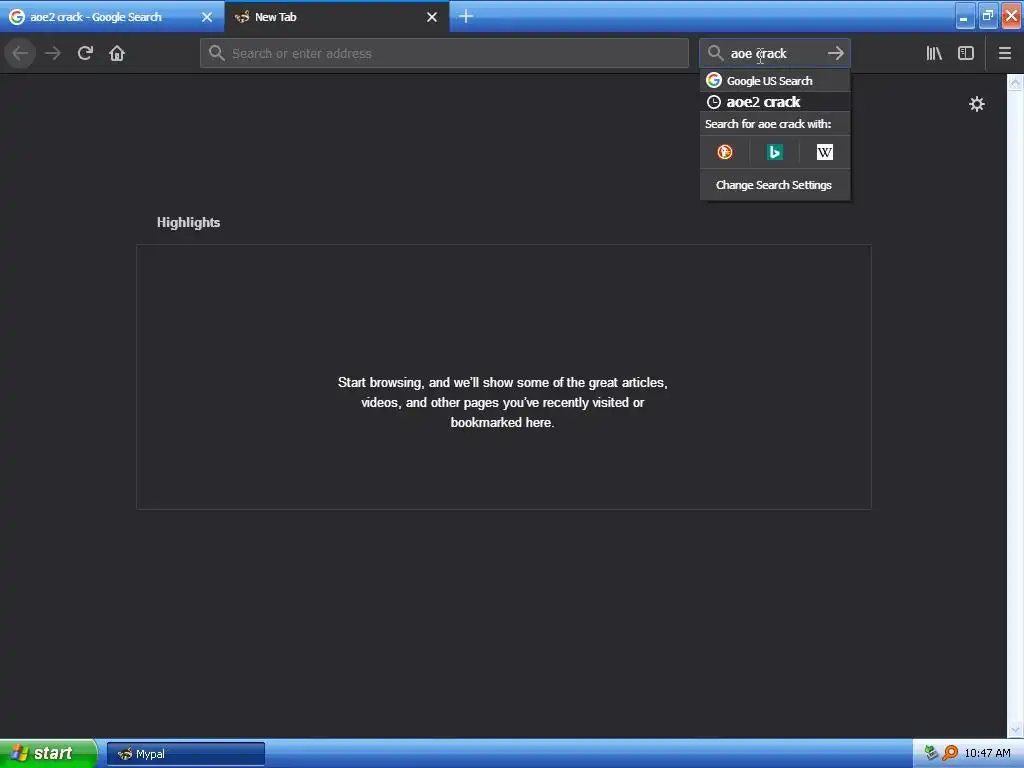Open a new tab with plus button
1024x768 pixels.
466,16
